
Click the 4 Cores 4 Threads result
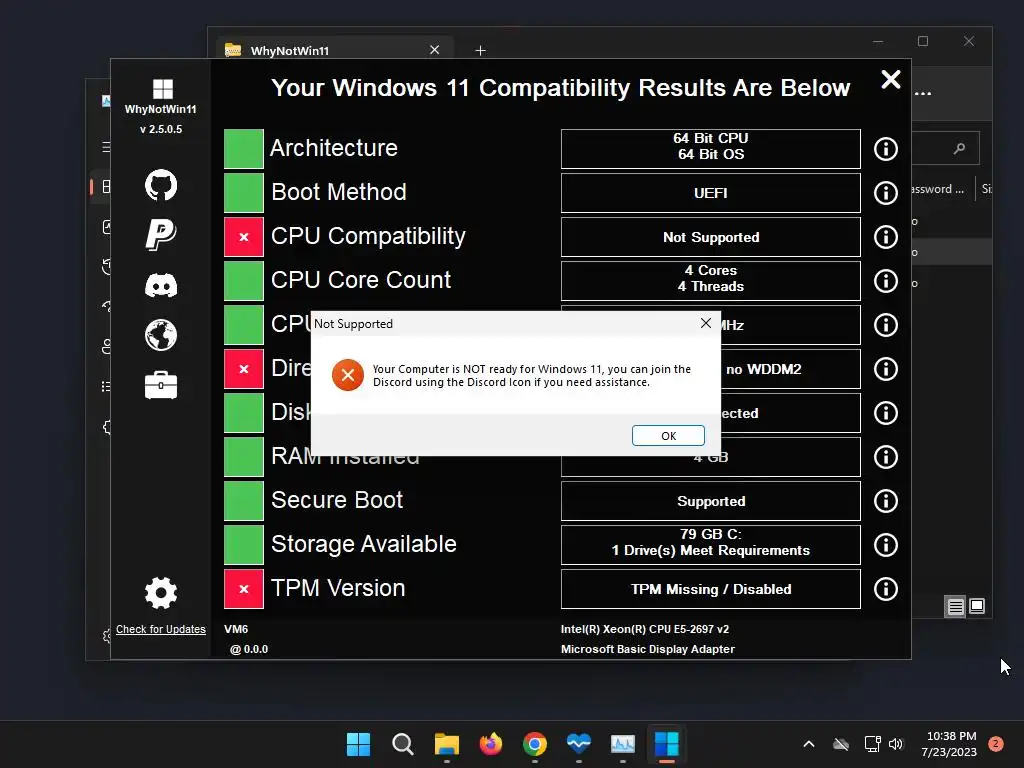tap(711, 281)
